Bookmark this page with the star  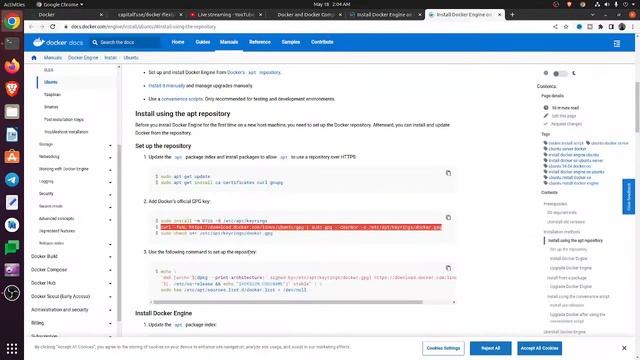click(566, 27)
